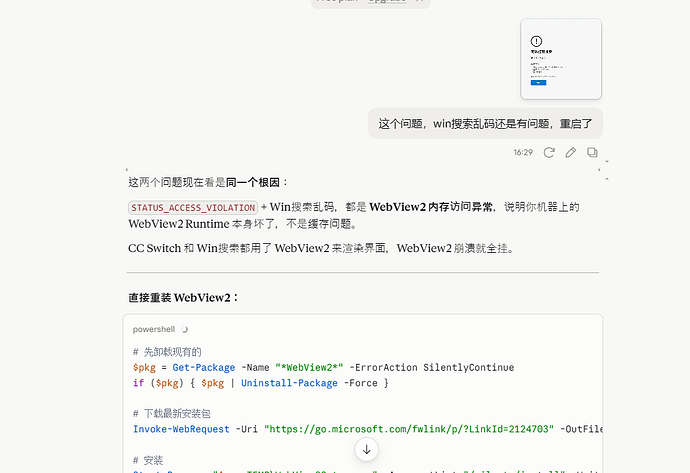Viewport: 690px width, 473px height.
Task: Click the go.microsoft.com fwlink URL string
Action: pos(409,429)
